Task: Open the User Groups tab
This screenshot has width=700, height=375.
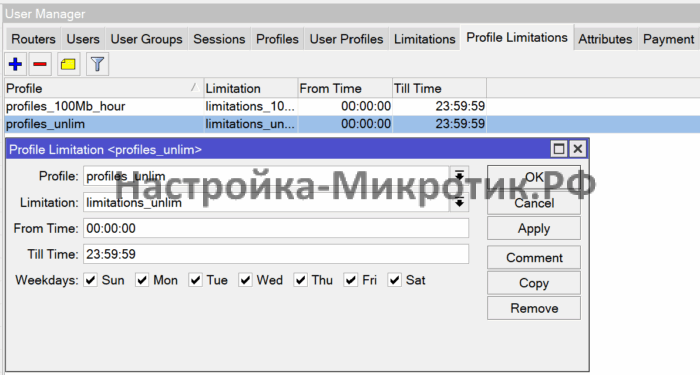Action: pyautogui.click(x=146, y=39)
